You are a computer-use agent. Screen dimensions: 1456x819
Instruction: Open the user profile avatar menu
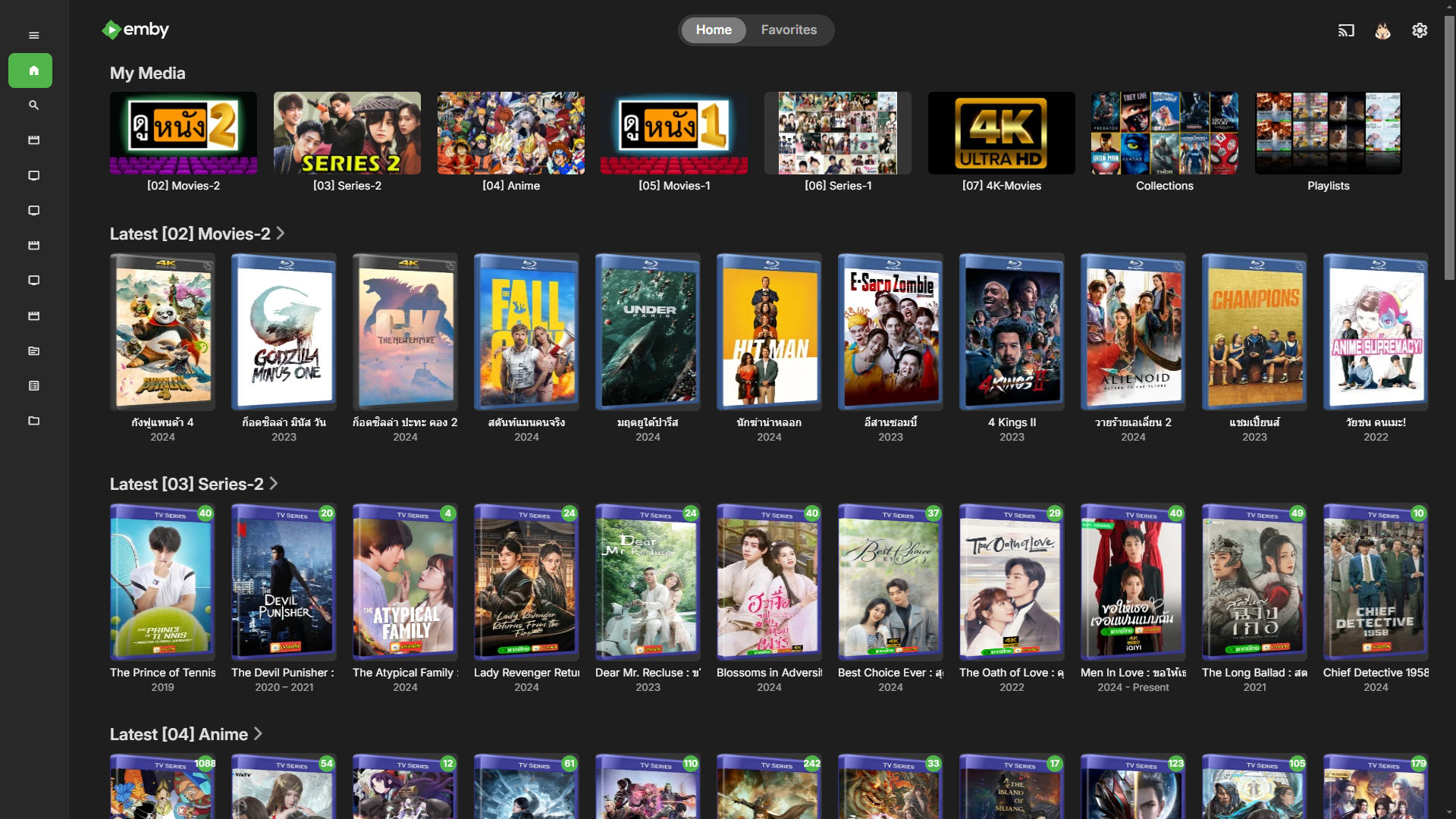tap(1382, 30)
